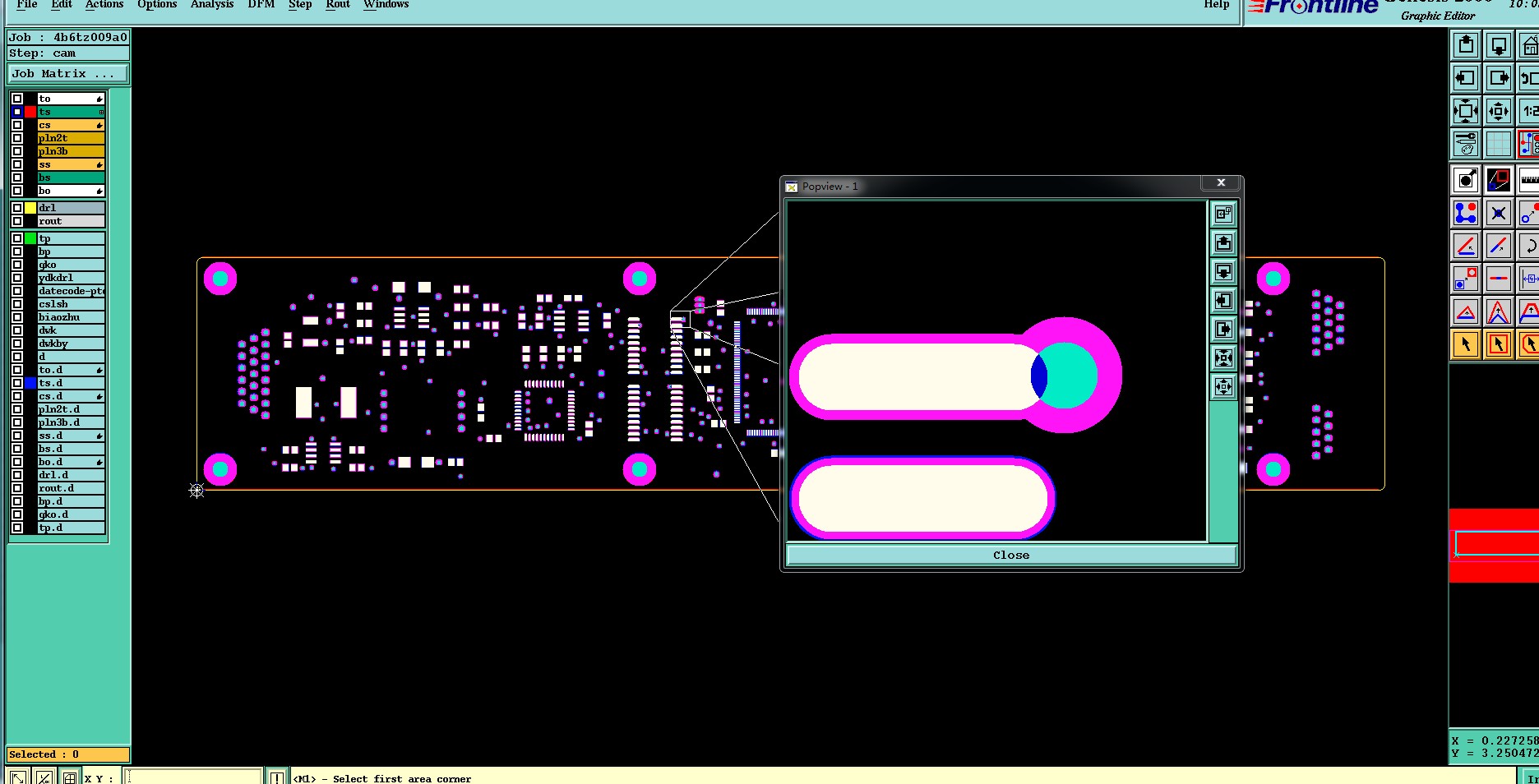
Task: Click the XY coordinate input field
Action: (x=193, y=777)
